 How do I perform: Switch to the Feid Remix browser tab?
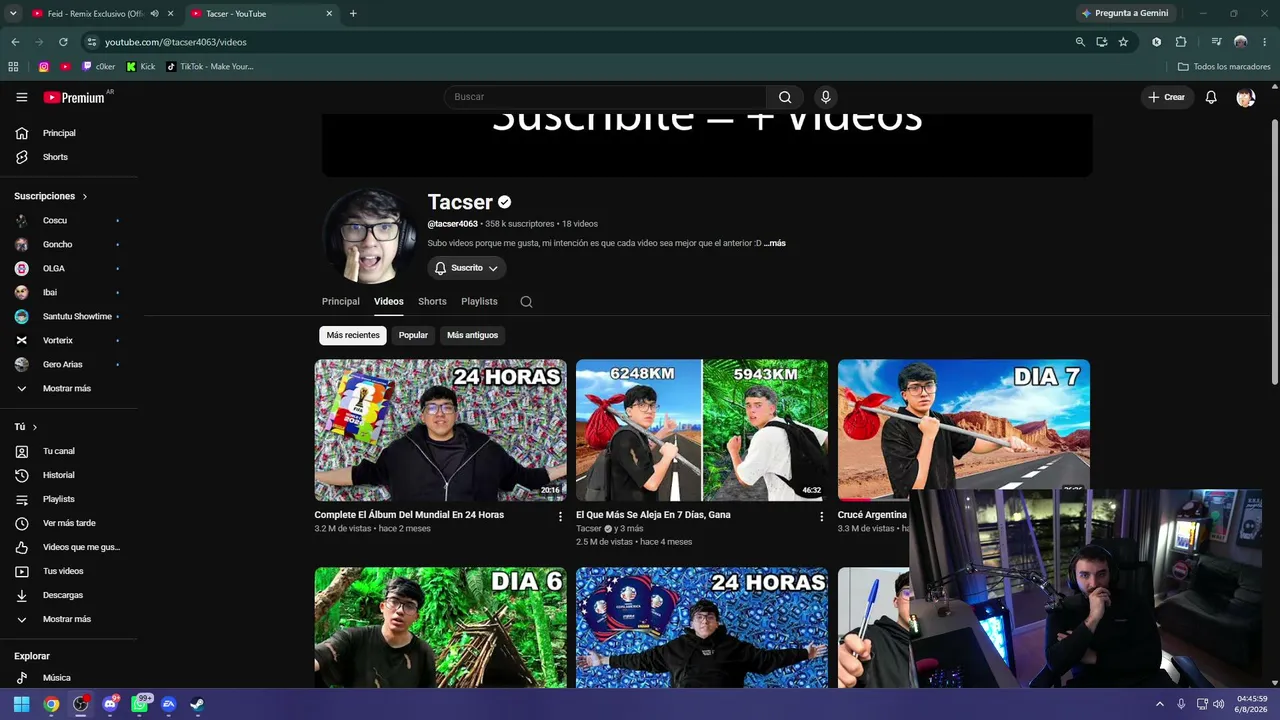click(95, 14)
